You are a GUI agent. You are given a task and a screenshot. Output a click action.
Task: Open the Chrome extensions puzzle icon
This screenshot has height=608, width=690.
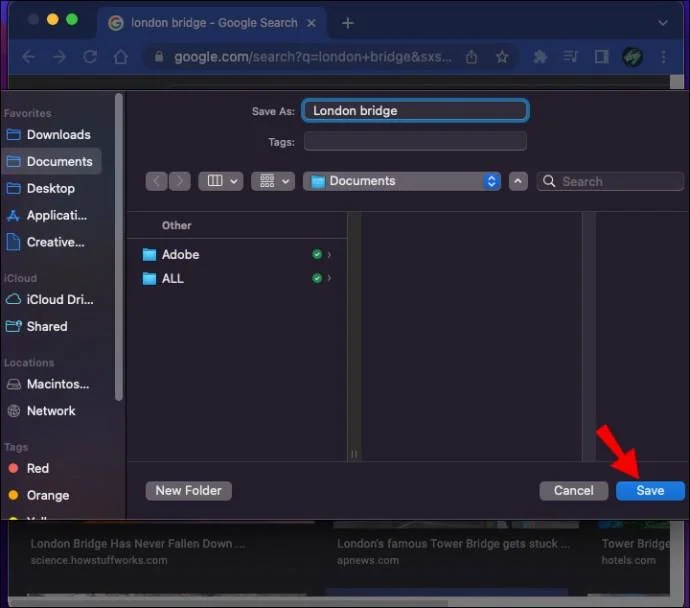click(x=541, y=57)
